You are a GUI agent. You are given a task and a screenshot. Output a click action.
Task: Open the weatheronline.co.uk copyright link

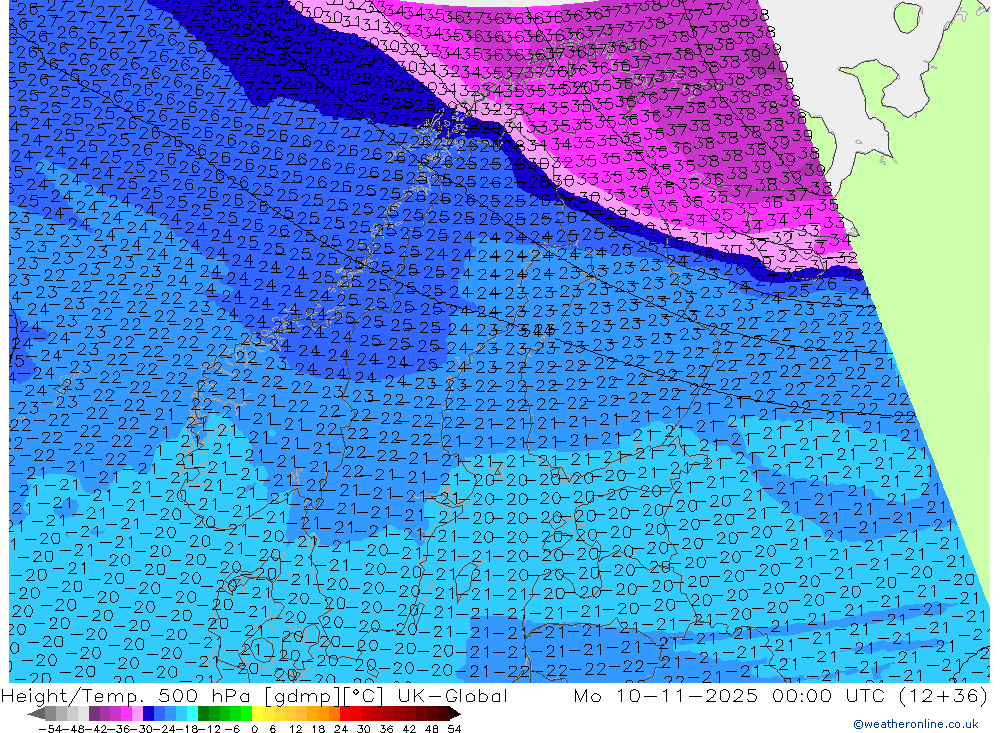[916, 724]
